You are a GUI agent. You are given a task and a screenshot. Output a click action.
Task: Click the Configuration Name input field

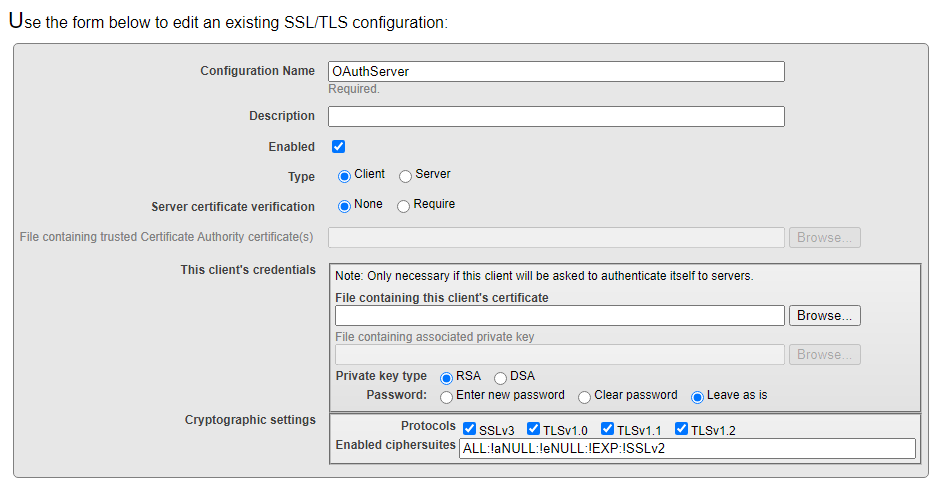[x=556, y=72]
